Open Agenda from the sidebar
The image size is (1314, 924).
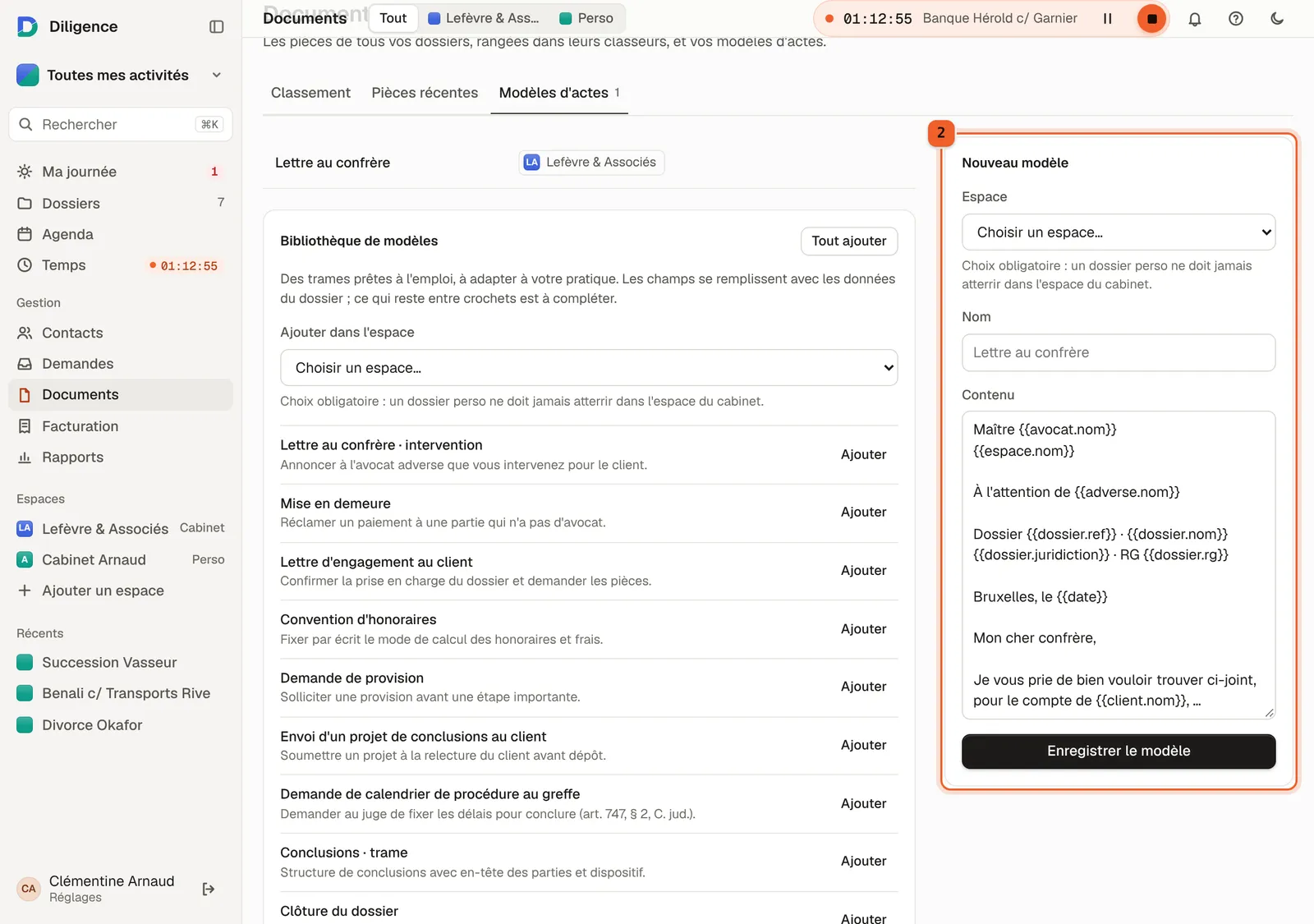[x=121, y=234]
